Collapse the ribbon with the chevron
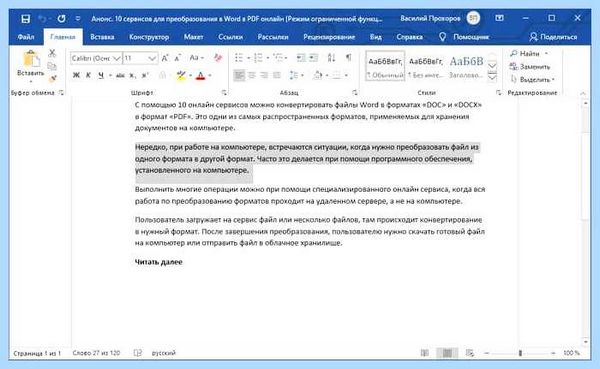This screenshot has width=600, height=369. point(583,93)
